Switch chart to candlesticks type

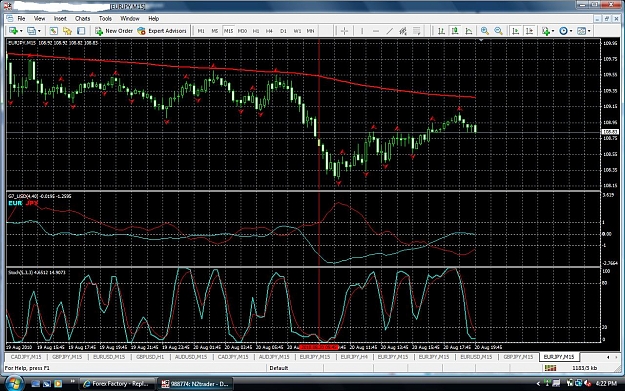[x=455, y=31]
